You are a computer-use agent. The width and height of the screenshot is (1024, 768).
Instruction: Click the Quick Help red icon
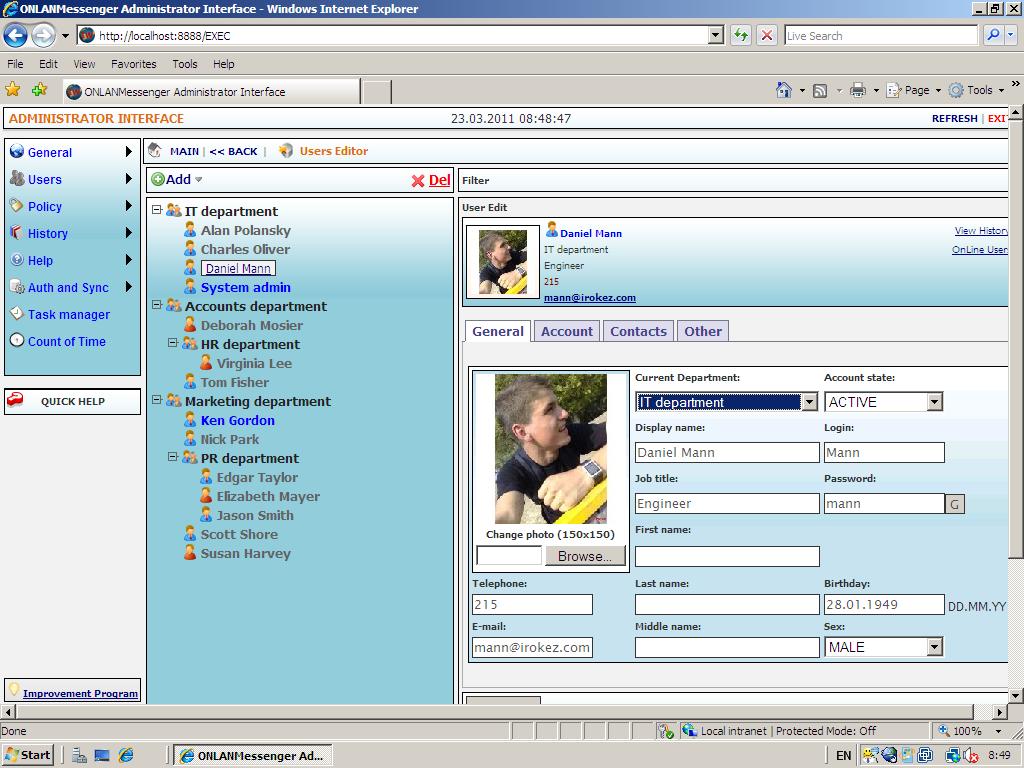tap(16, 401)
